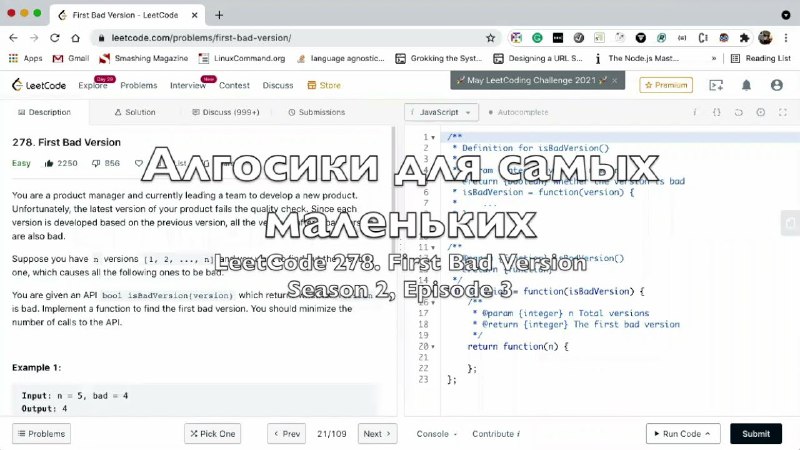The height and width of the screenshot is (450, 800).
Task: Go back with the browser back arrow
Action: [x=14, y=38]
